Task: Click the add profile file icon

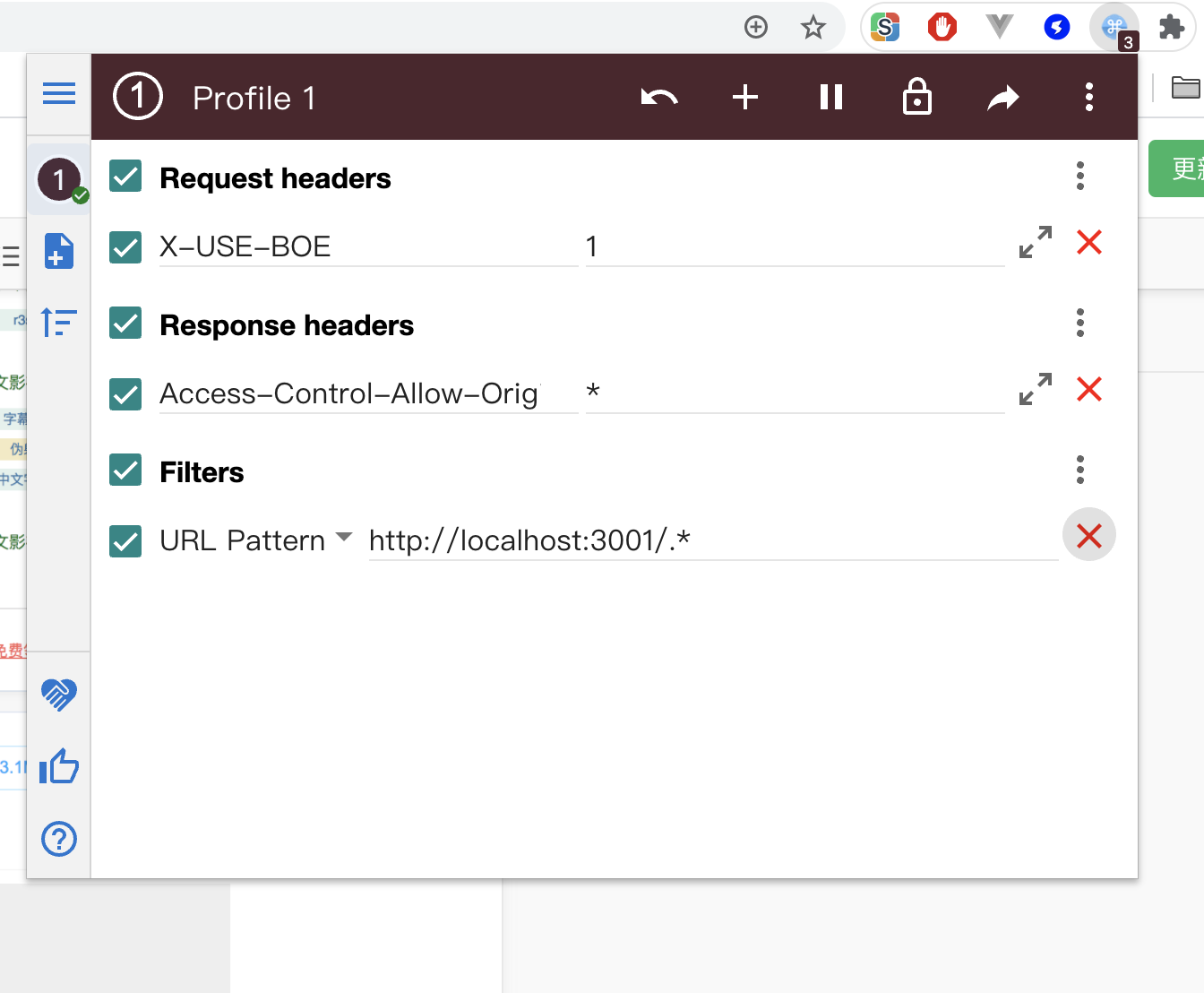Action: click(x=59, y=251)
